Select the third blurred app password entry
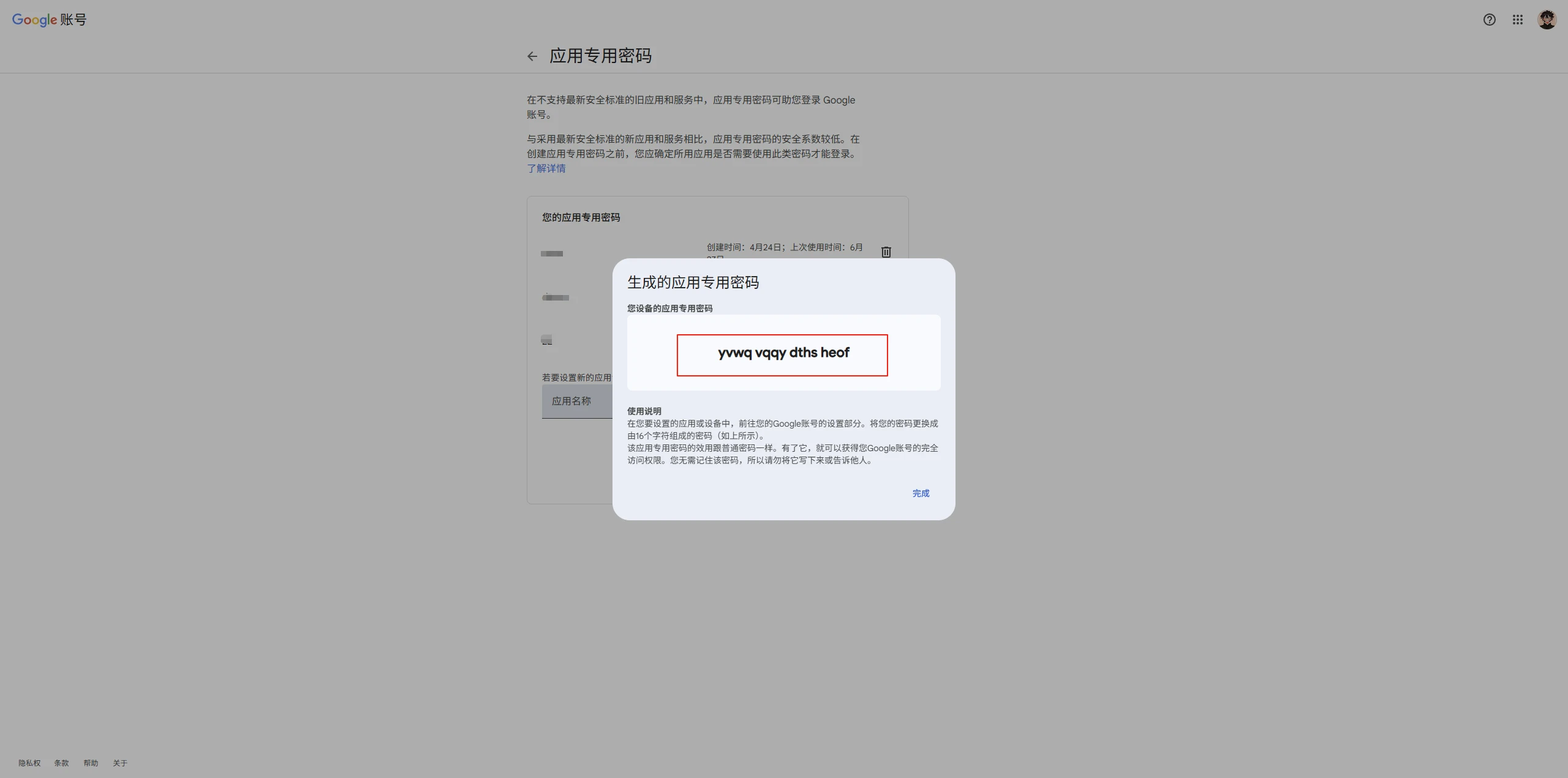 click(x=546, y=340)
